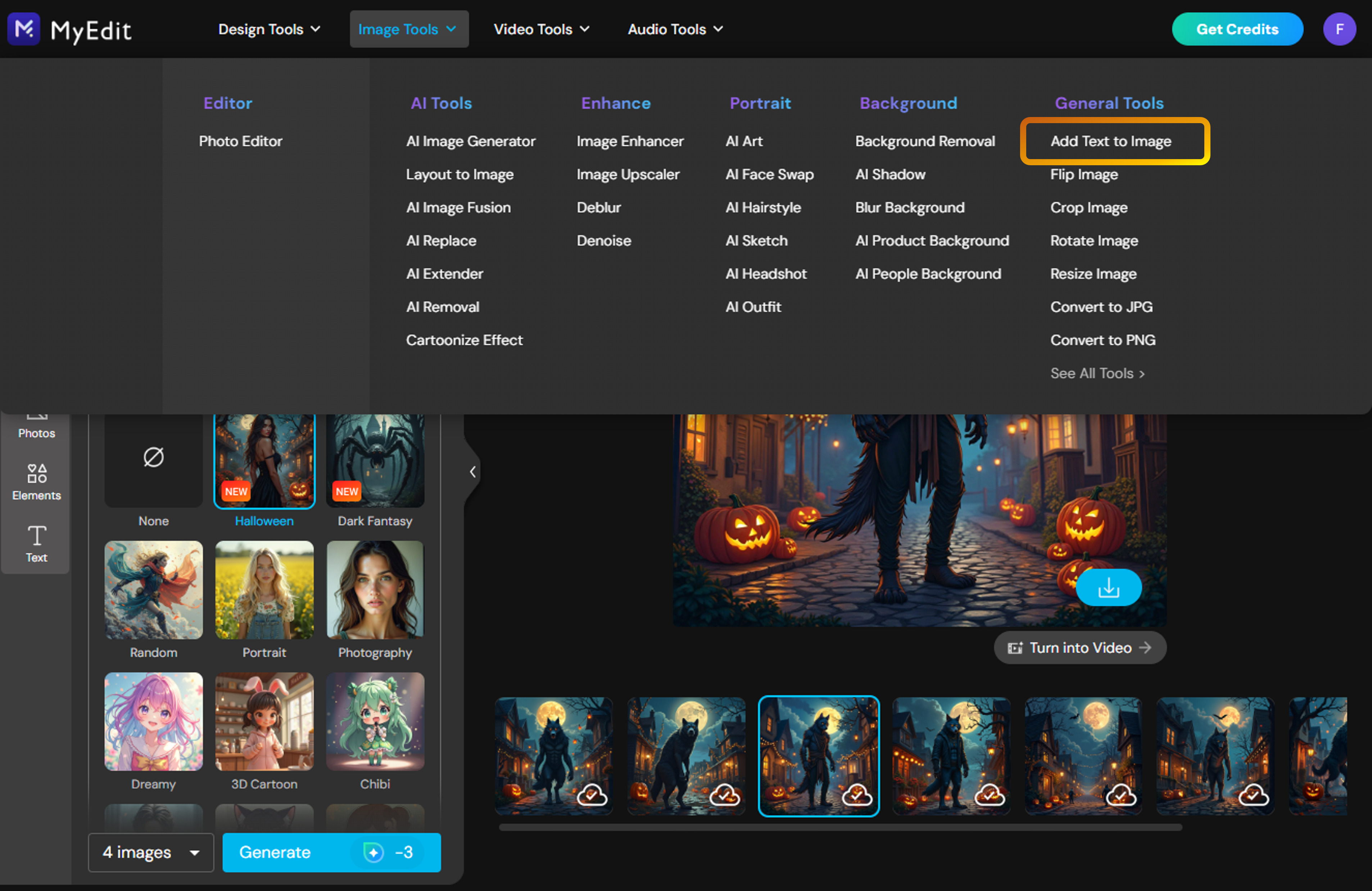Open the Photos panel in the sidebar
The image size is (1372, 891).
tap(36, 423)
